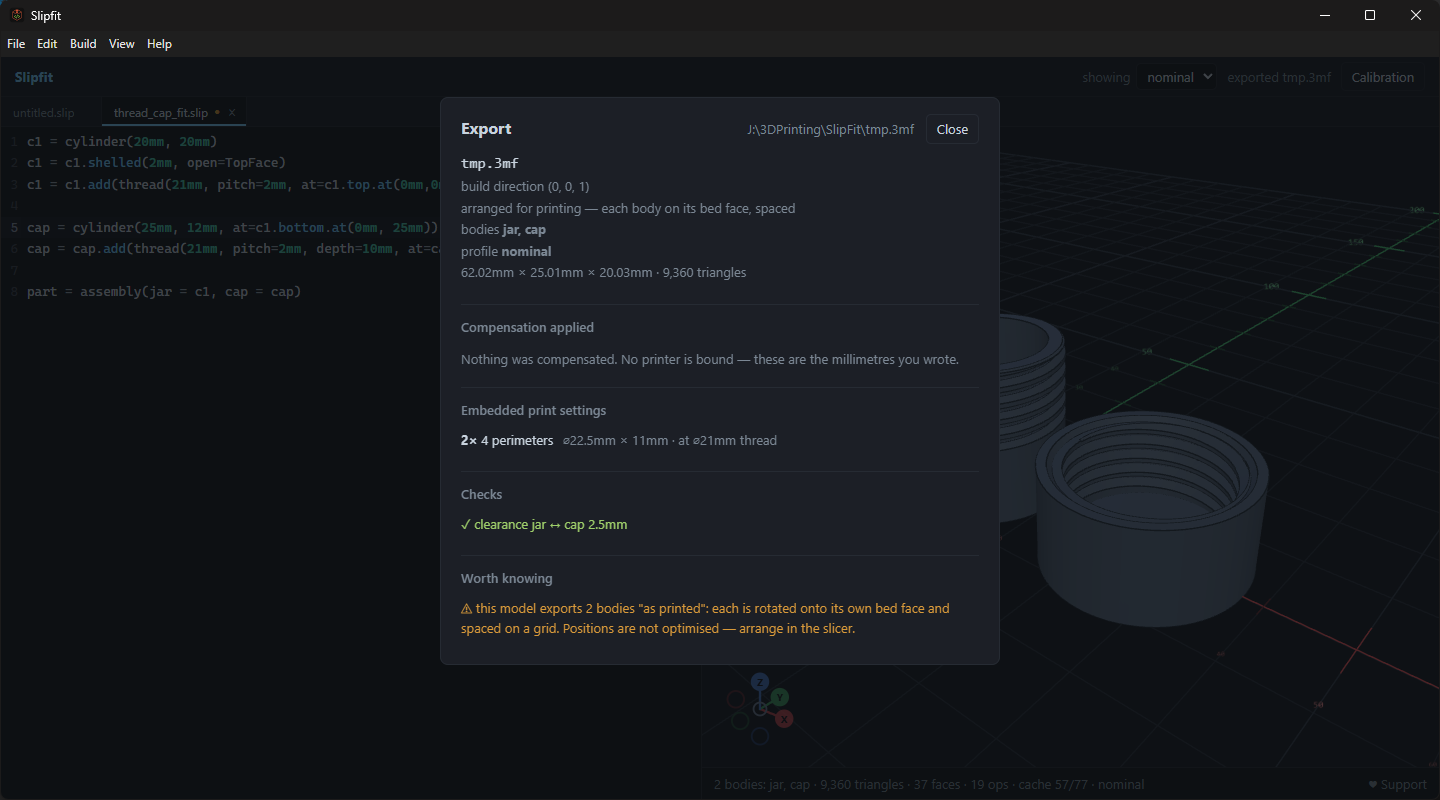Open the Build menu
Screen dimensions: 1440x800
[x=83, y=44]
